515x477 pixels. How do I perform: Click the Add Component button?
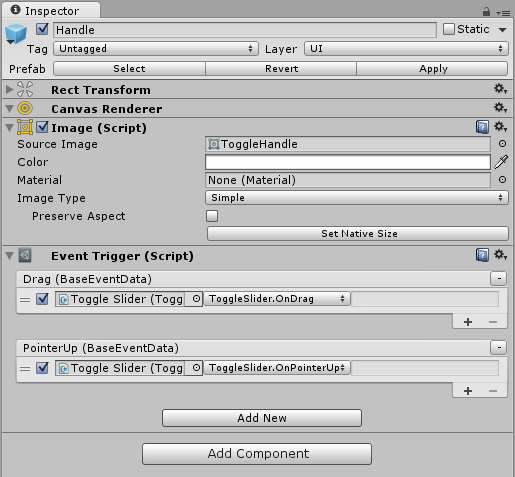click(x=257, y=454)
